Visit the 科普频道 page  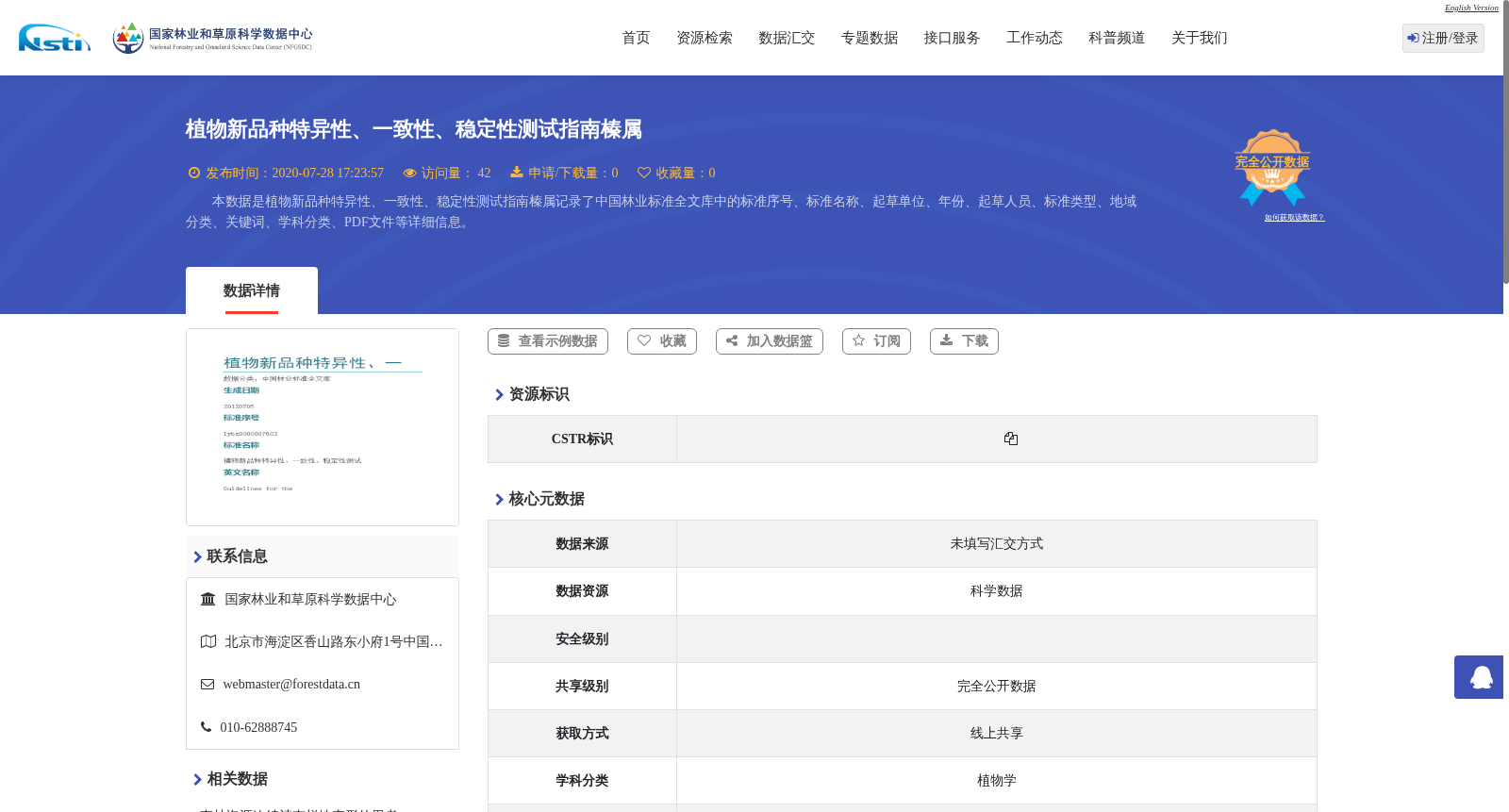pos(1117,38)
